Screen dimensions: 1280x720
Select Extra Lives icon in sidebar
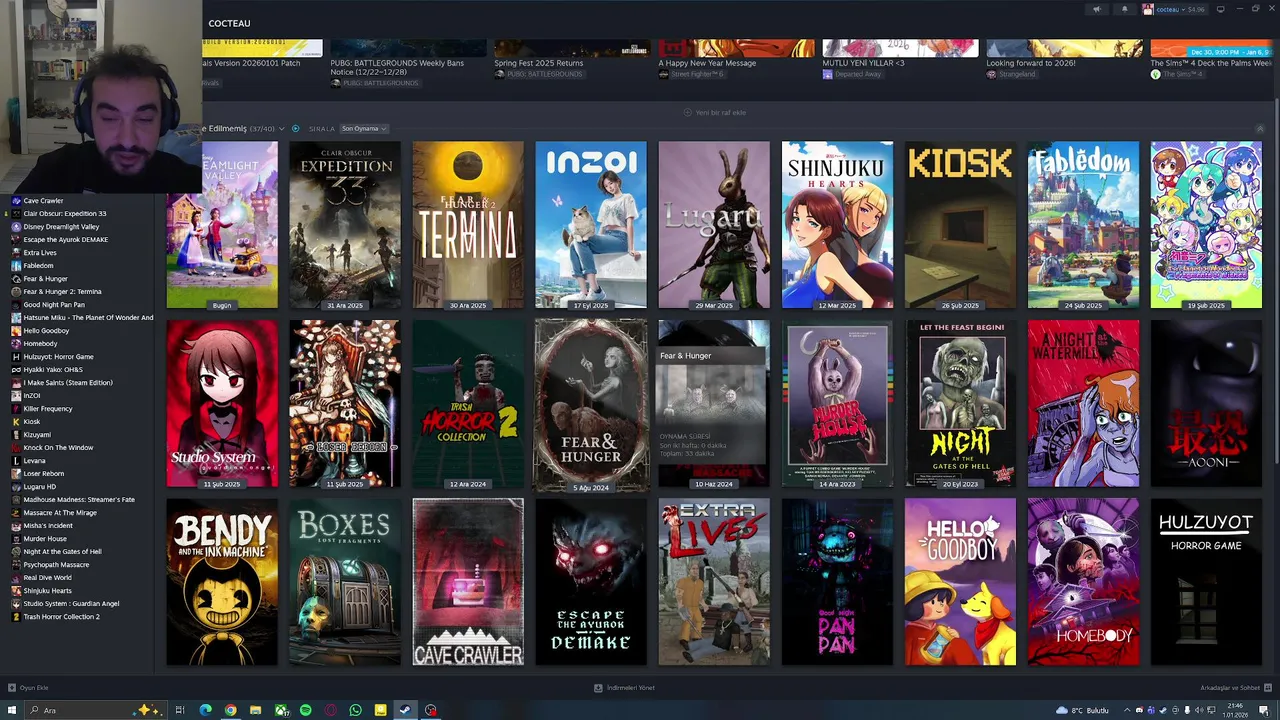[x=16, y=253]
